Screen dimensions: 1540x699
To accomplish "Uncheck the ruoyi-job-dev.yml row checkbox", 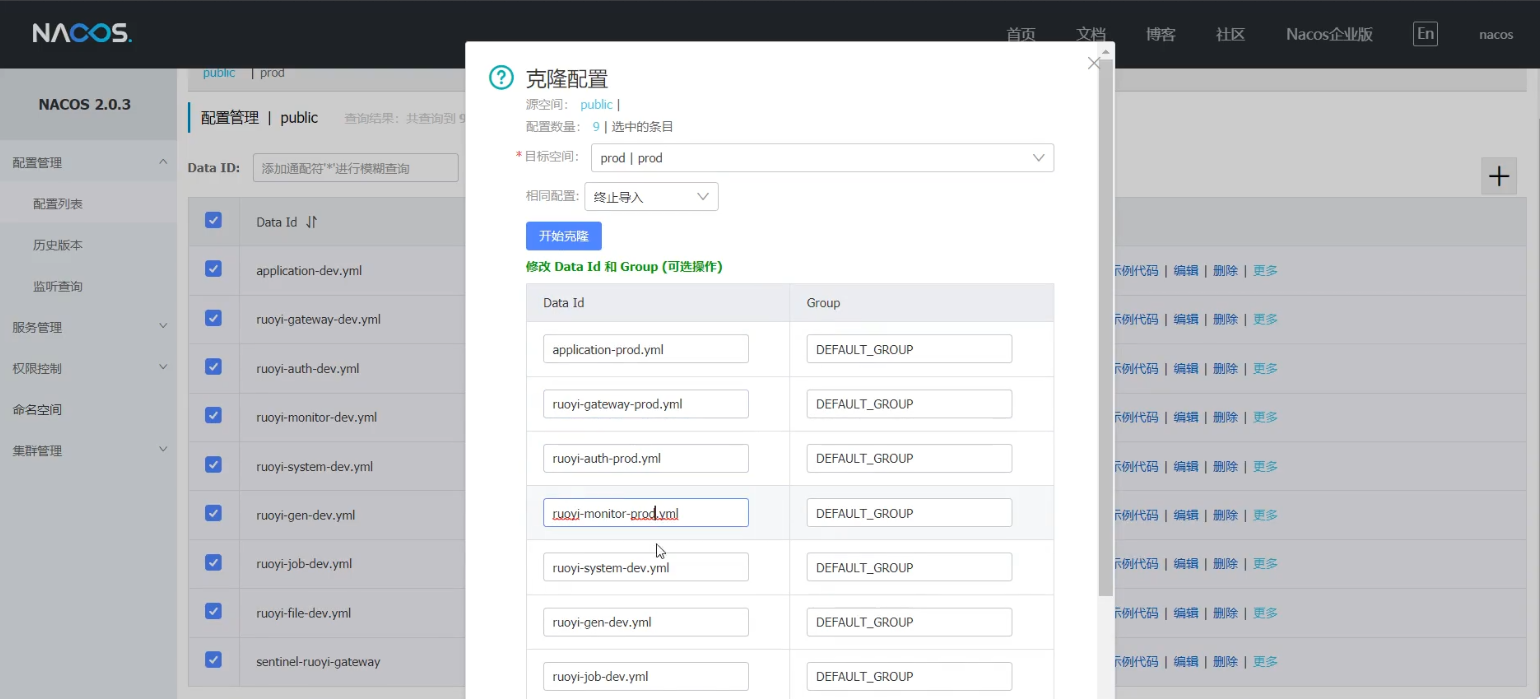I will coord(213,562).
